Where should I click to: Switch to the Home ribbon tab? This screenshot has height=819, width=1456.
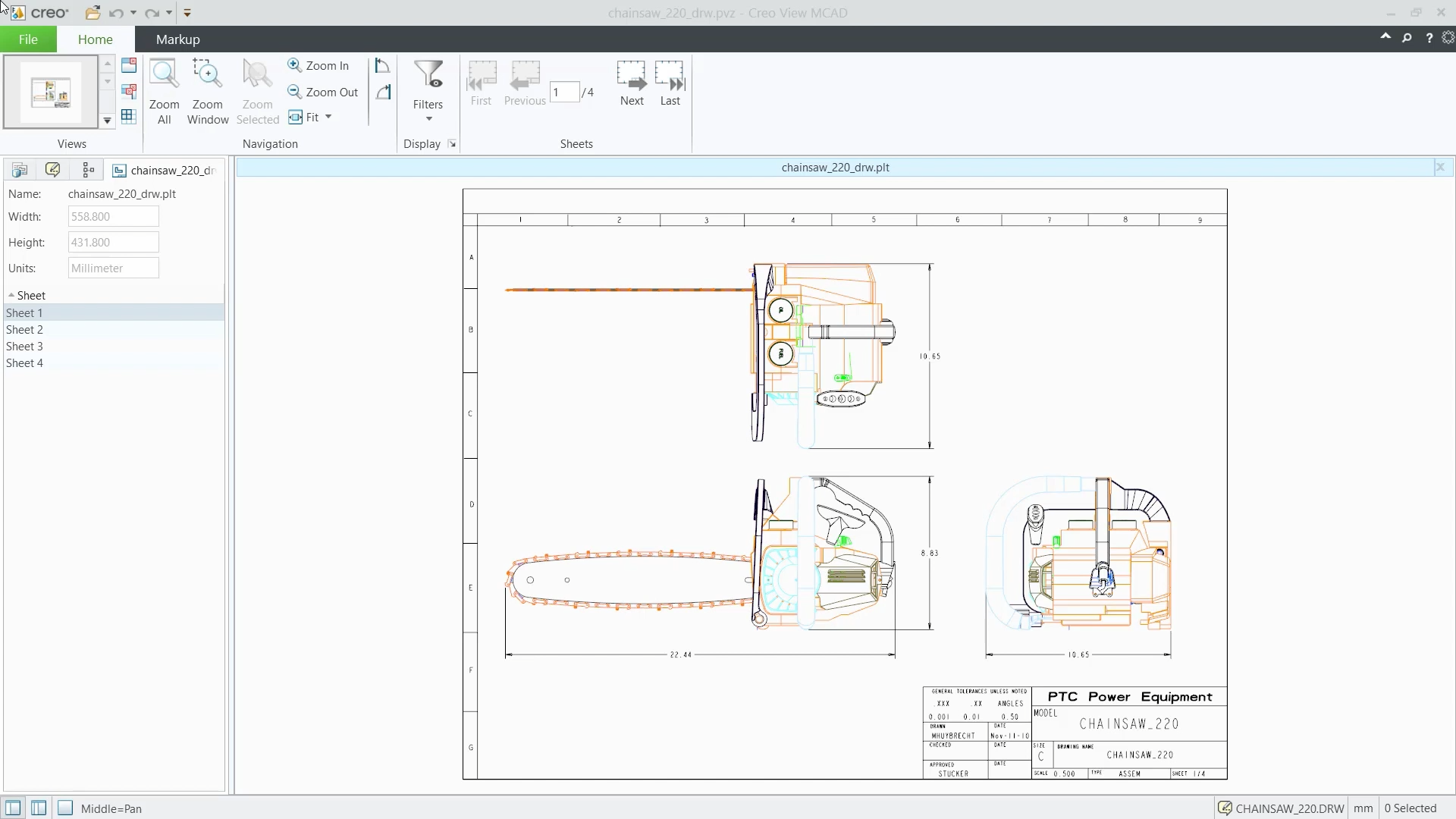[96, 39]
